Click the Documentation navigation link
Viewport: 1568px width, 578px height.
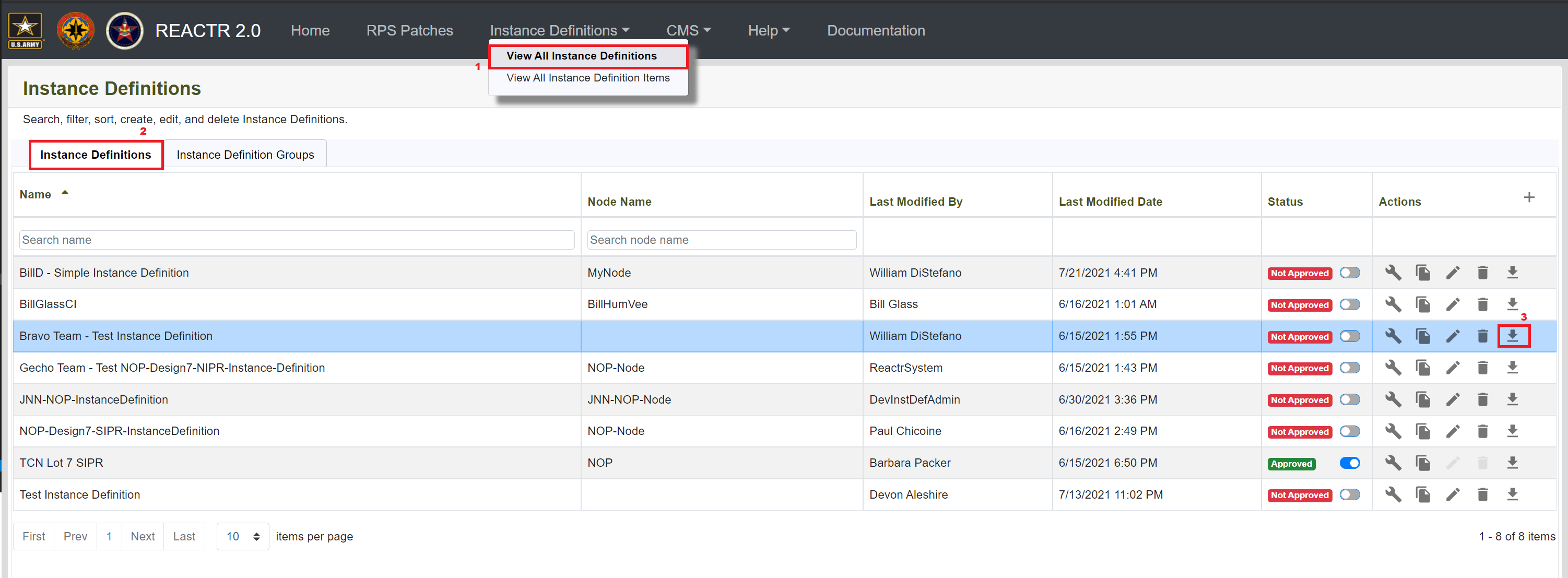[x=877, y=30]
